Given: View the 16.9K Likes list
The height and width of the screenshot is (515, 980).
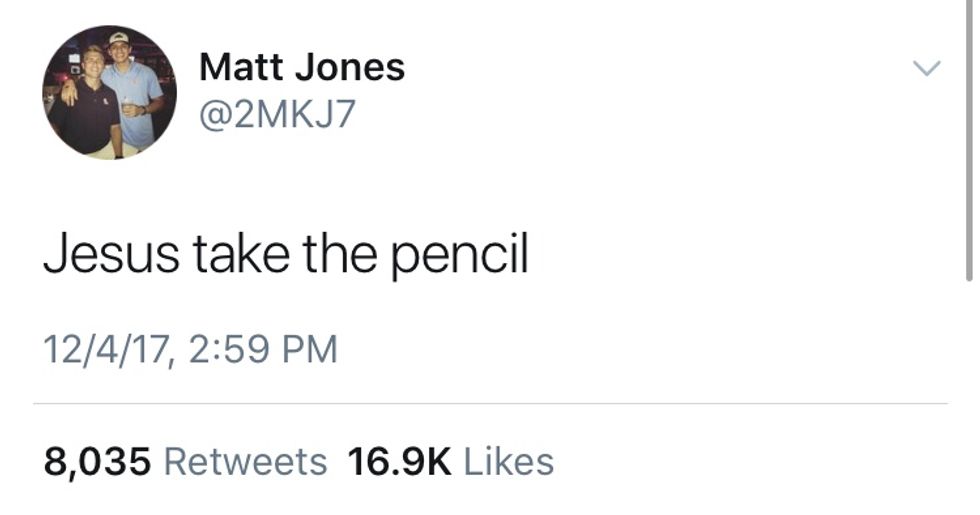Looking at the screenshot, I should pyautogui.click(x=449, y=461).
